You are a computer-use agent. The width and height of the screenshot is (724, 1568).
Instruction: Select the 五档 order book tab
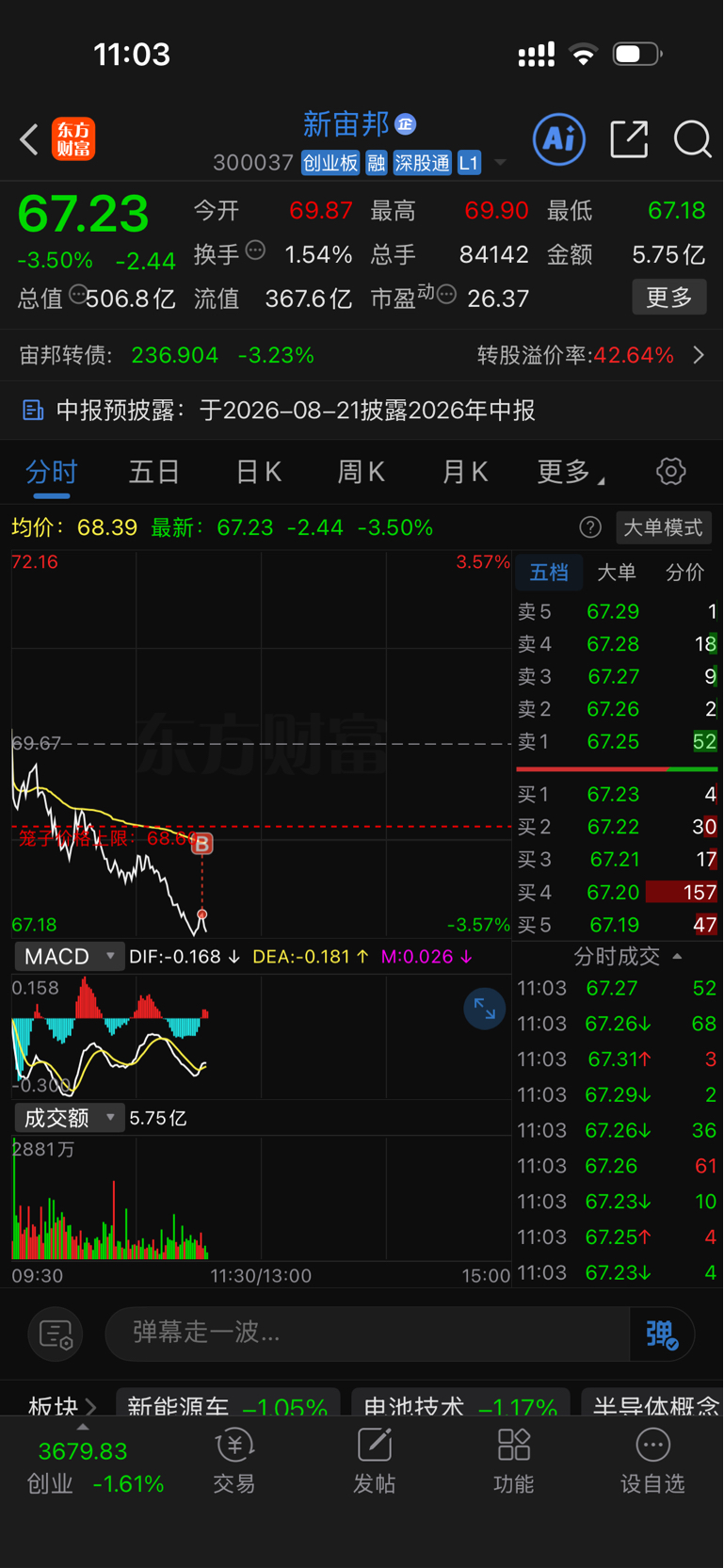pyautogui.click(x=549, y=573)
